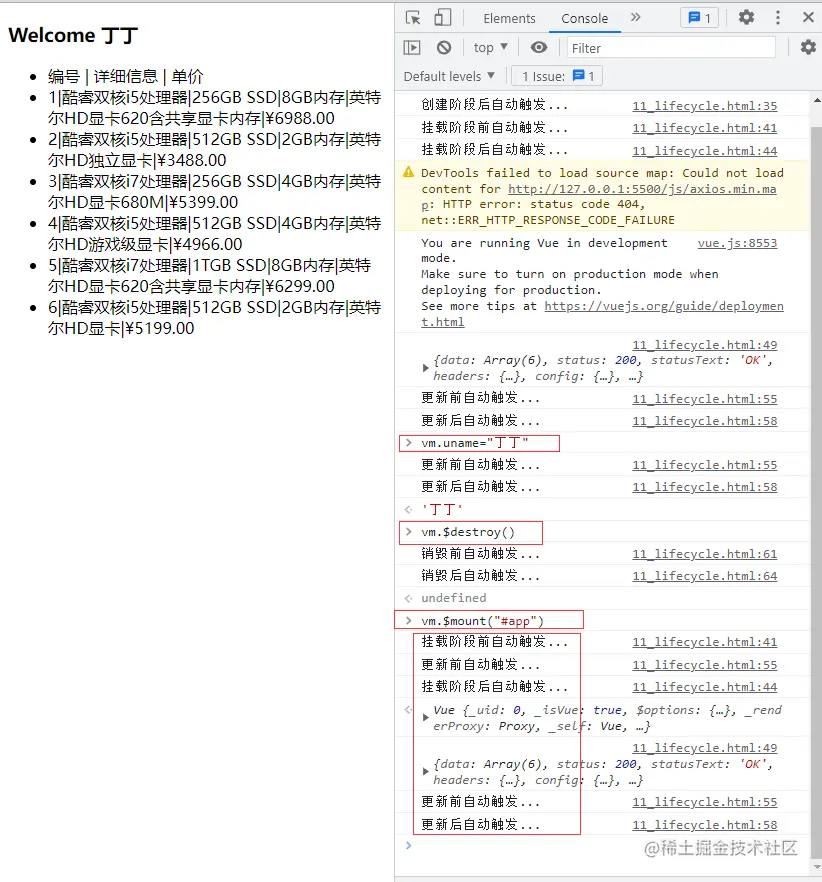Select the Console tab
The height and width of the screenshot is (882, 822).
(x=584, y=17)
